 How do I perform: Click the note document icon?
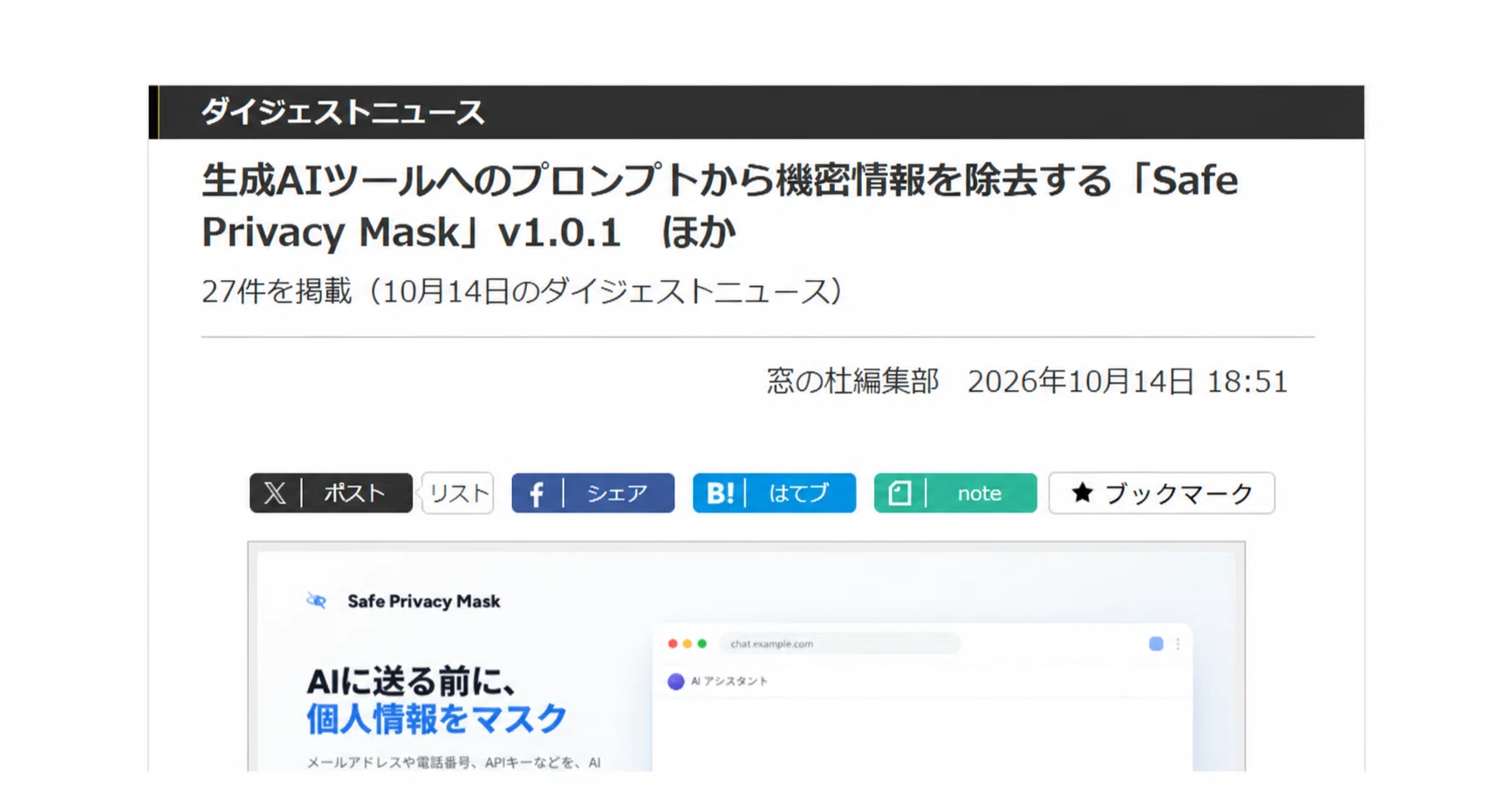tap(900, 494)
